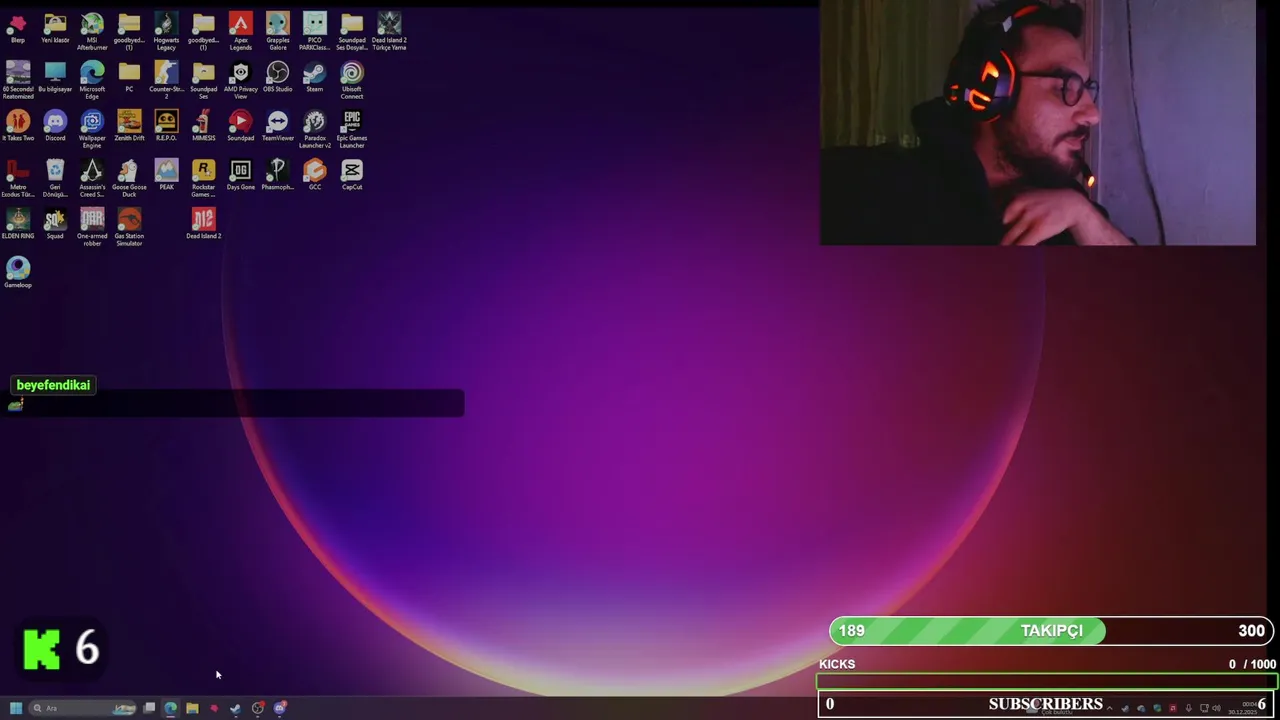Open Metro Exodus desktop shortcut

click(x=17, y=178)
